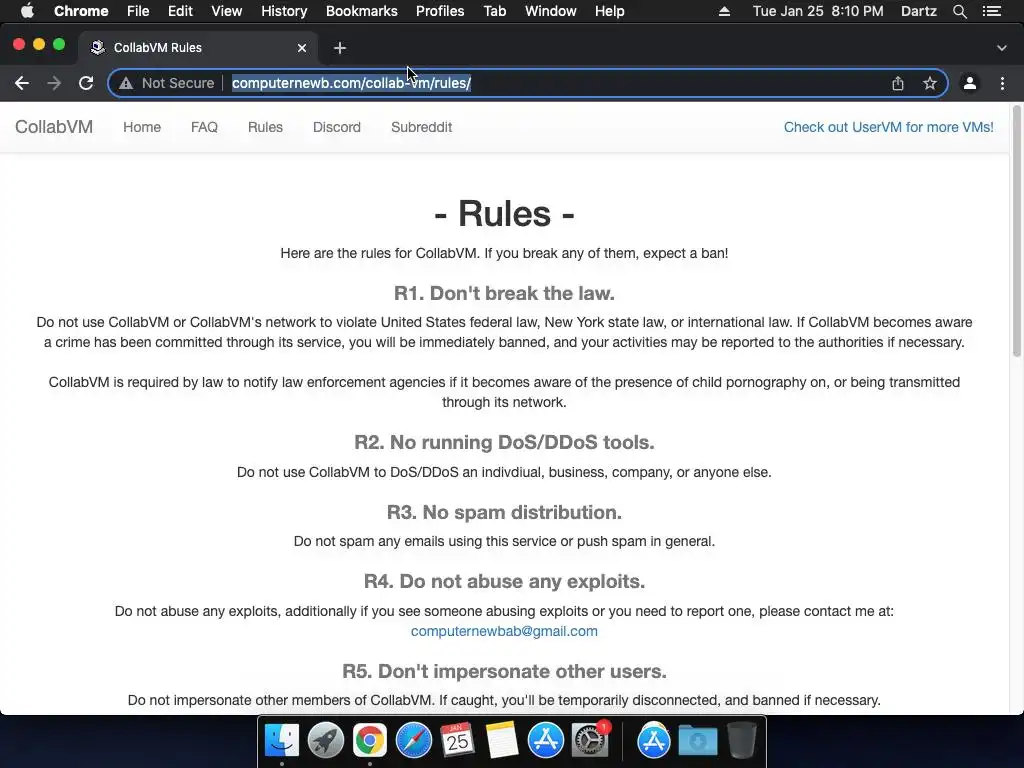This screenshot has height=768, width=1024.
Task: Click computernewbab@gmail.com email link
Action: coord(504,631)
